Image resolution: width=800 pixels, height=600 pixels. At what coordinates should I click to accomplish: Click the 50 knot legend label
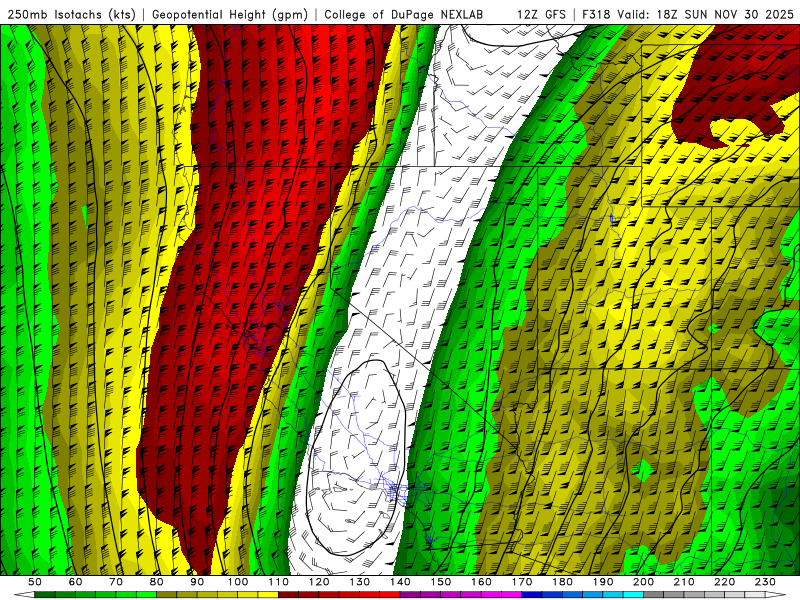pyautogui.click(x=35, y=582)
